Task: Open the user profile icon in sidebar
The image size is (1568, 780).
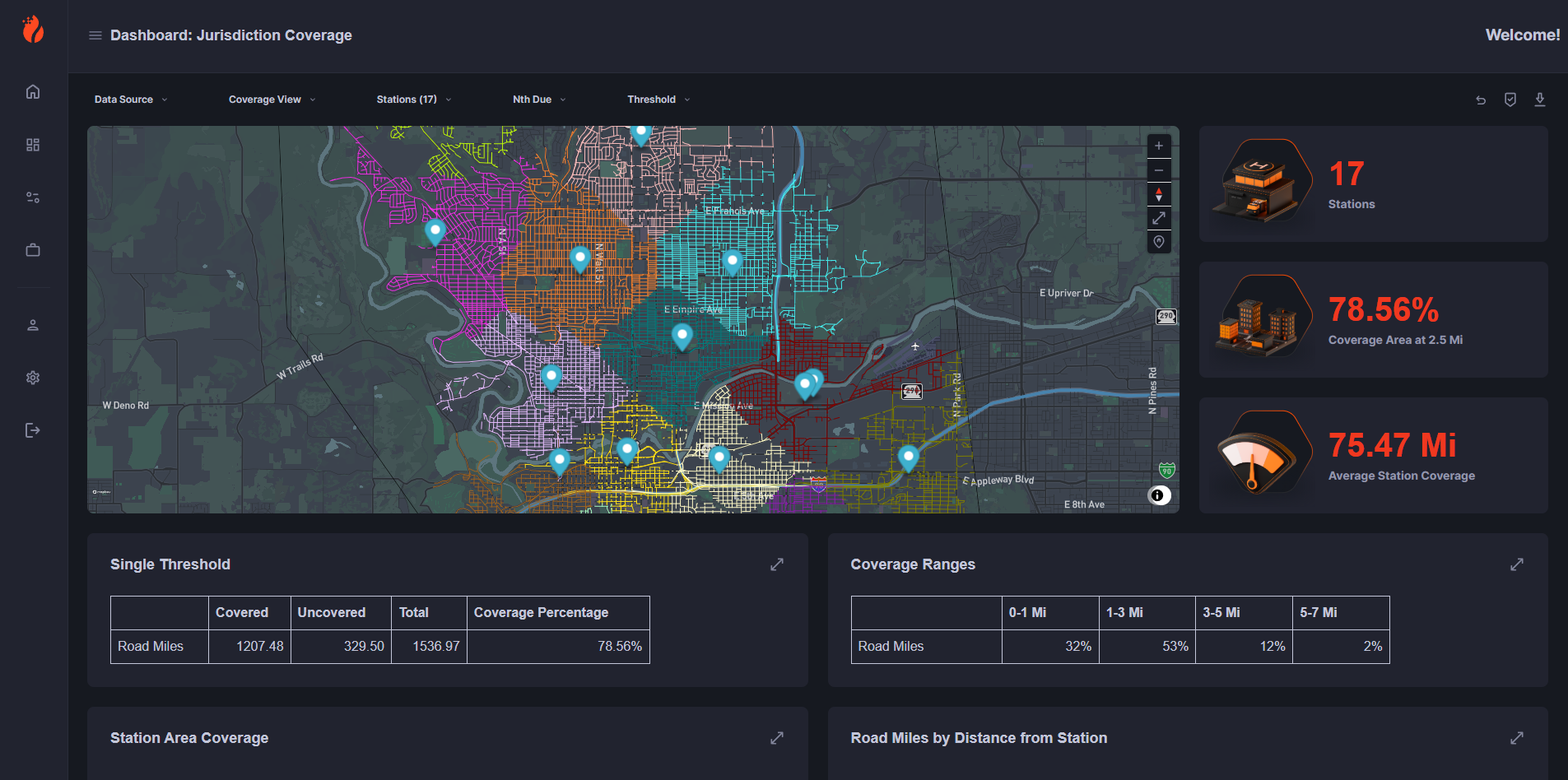Action: tap(33, 325)
